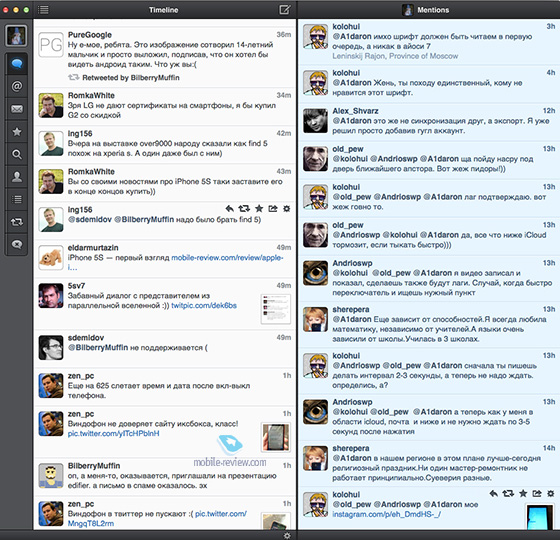560x540 pixels.
Task: Open the Timeline tab in sidebar
Action: pyautogui.click(x=17, y=64)
